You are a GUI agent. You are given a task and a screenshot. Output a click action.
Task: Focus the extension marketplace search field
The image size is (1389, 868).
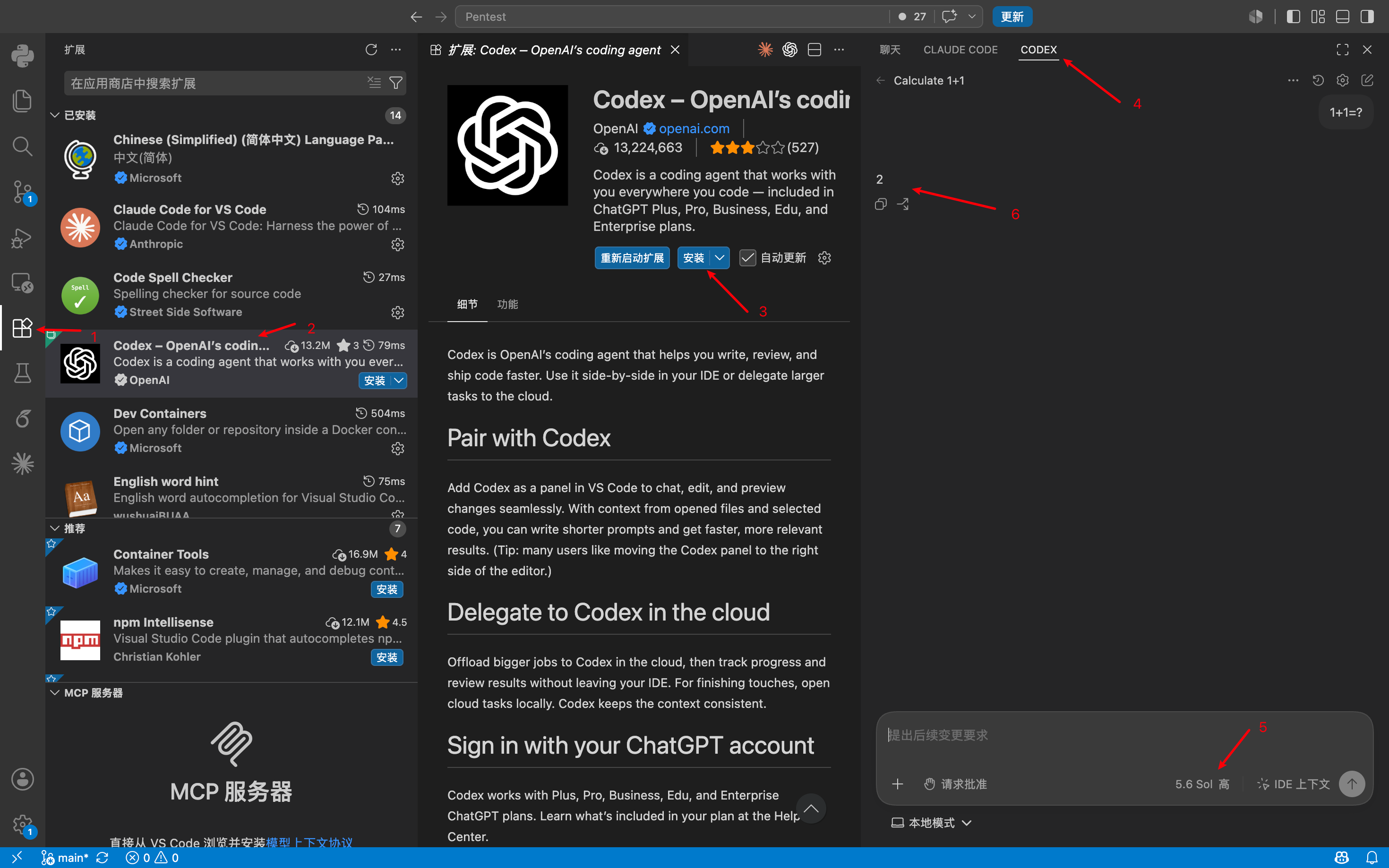click(215, 83)
